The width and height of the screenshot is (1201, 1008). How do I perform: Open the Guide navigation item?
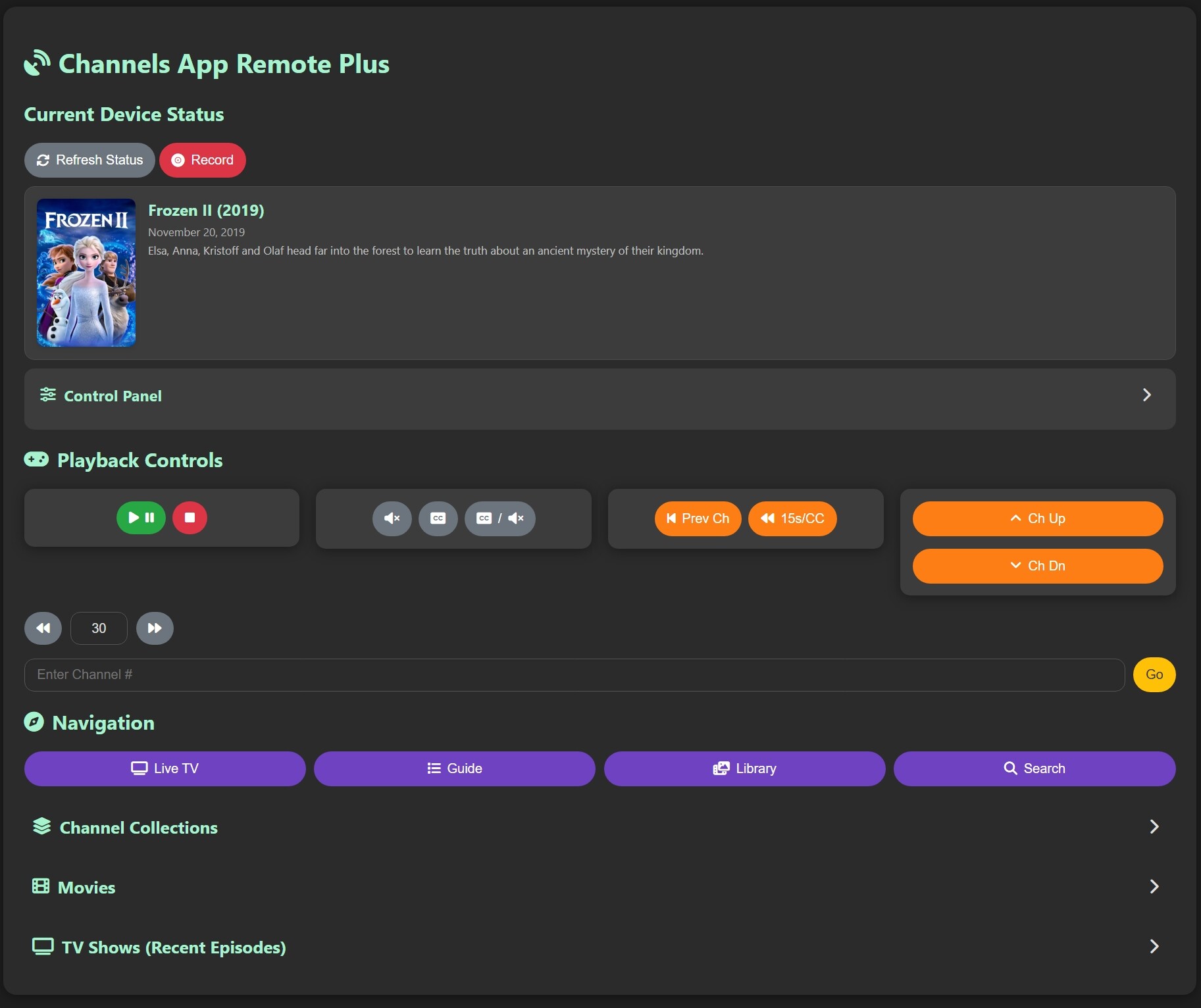pos(454,769)
